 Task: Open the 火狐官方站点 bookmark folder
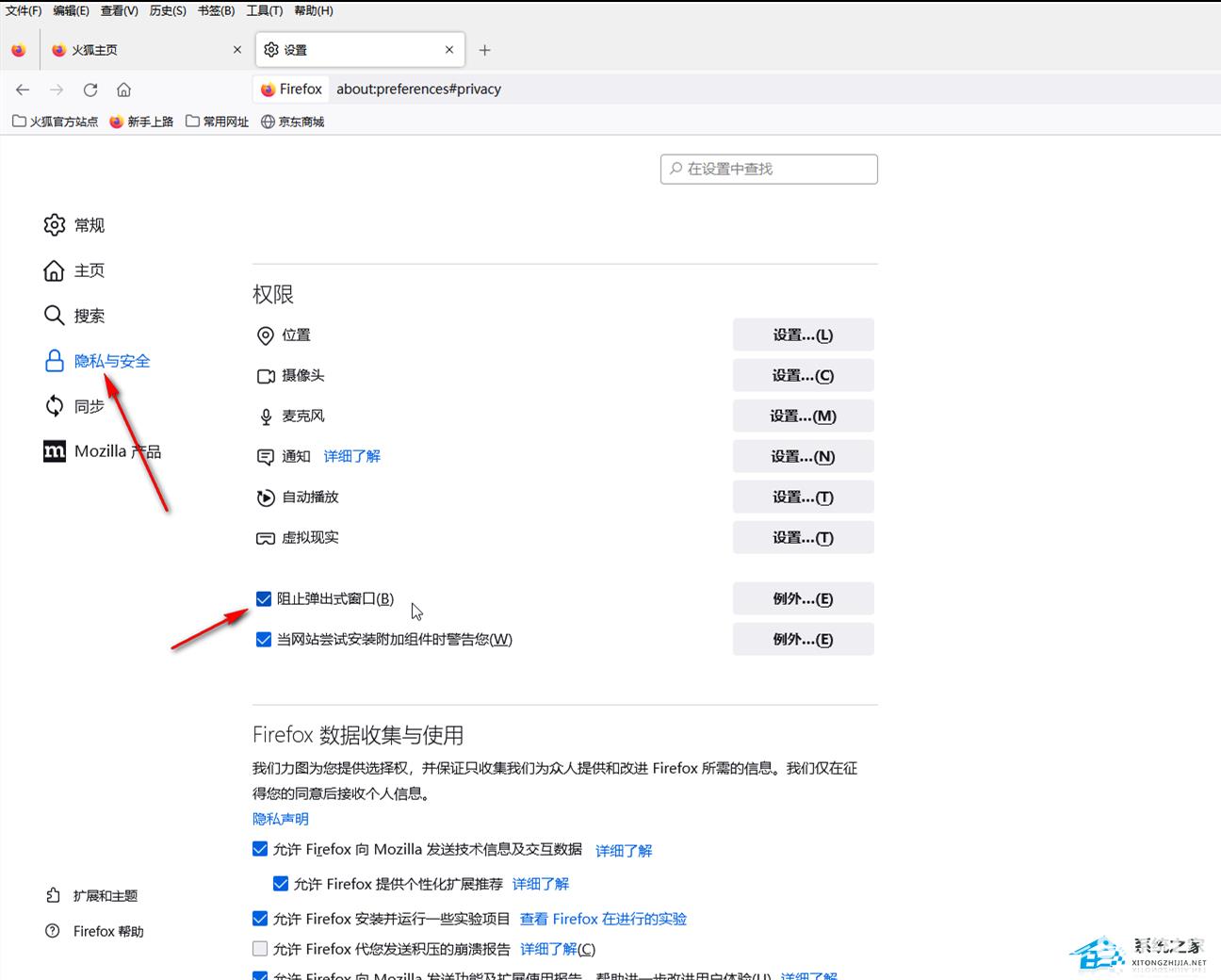[x=55, y=122]
